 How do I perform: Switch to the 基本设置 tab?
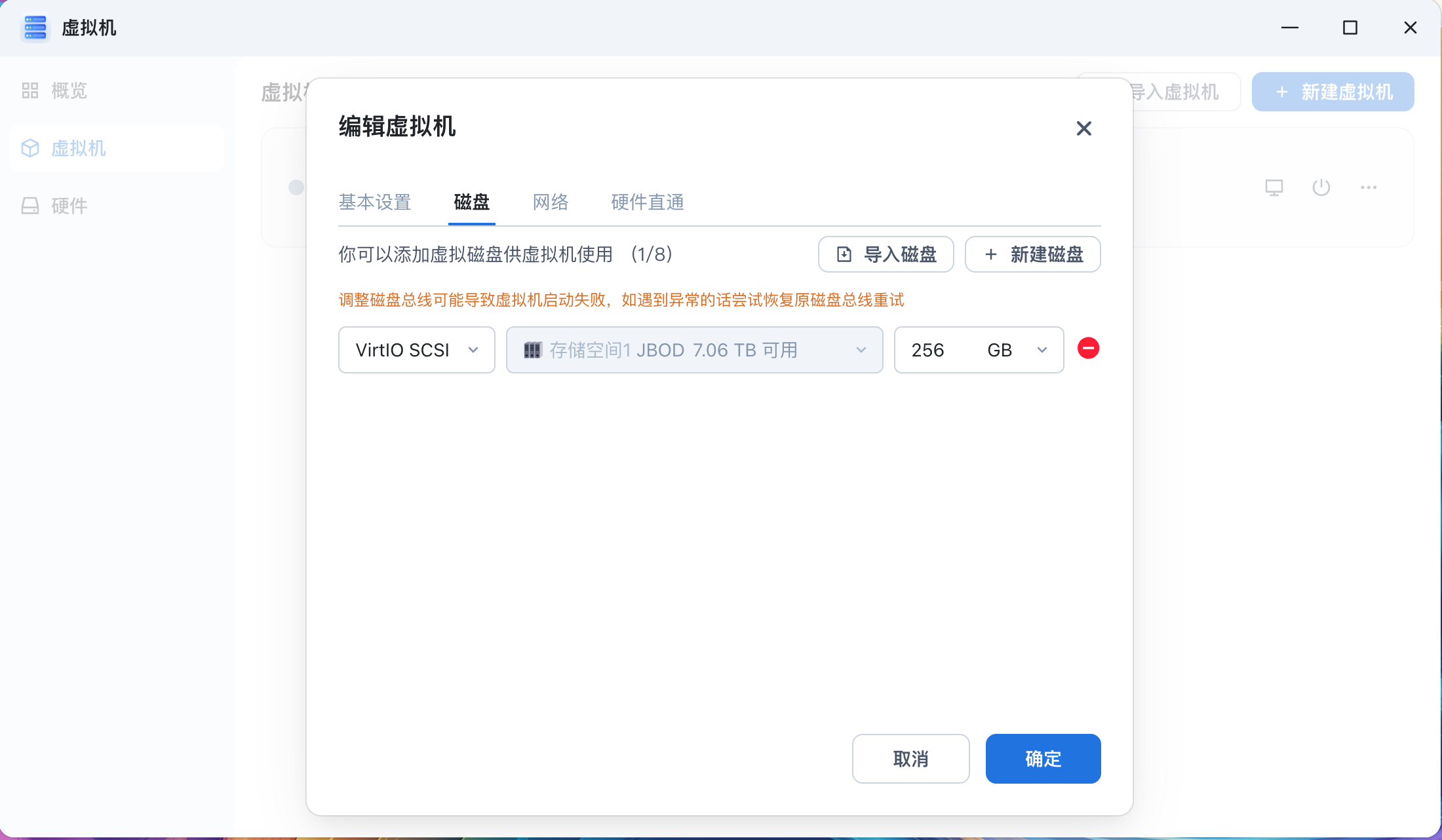(374, 202)
